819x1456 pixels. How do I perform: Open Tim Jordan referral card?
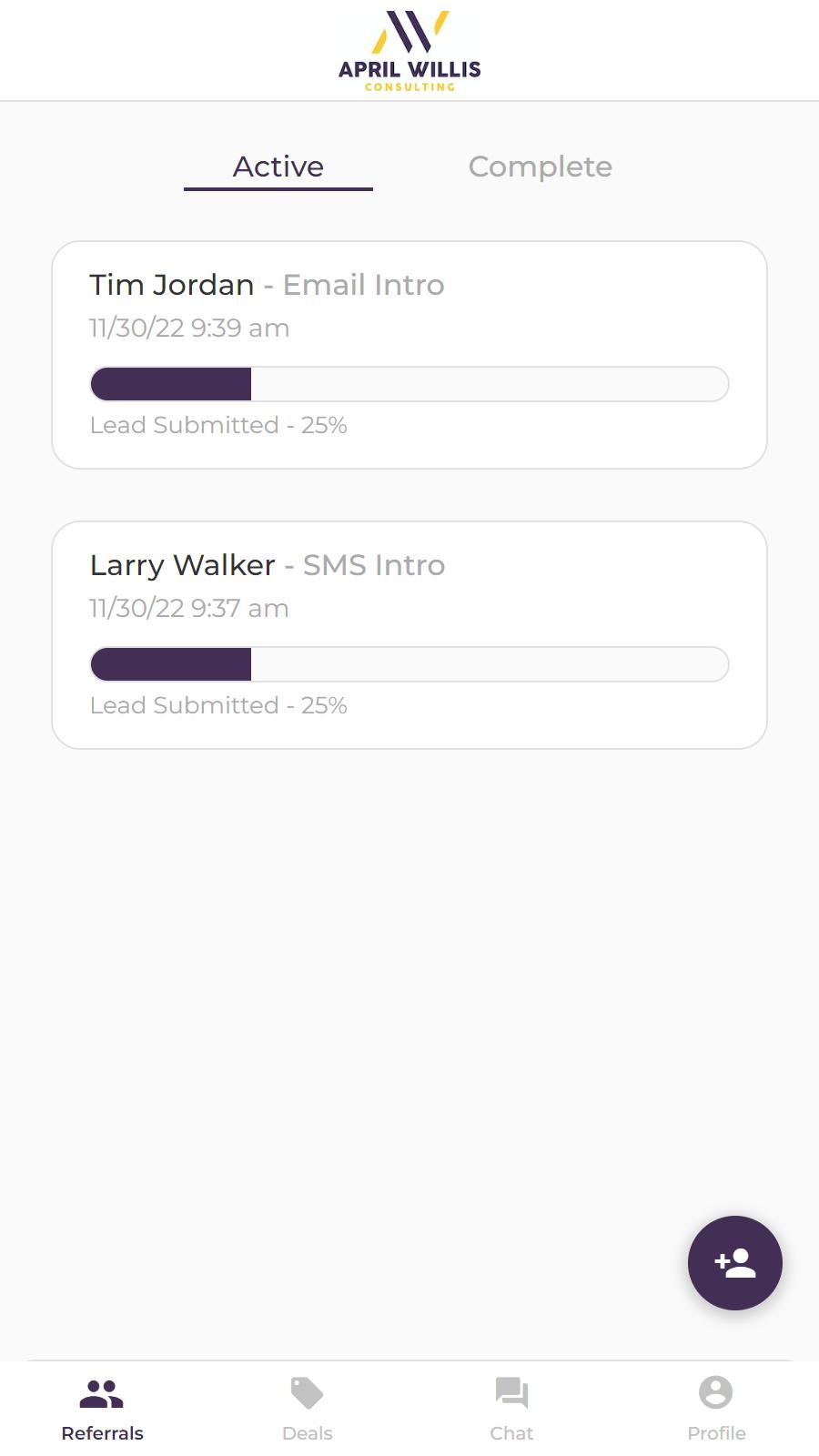pos(409,355)
